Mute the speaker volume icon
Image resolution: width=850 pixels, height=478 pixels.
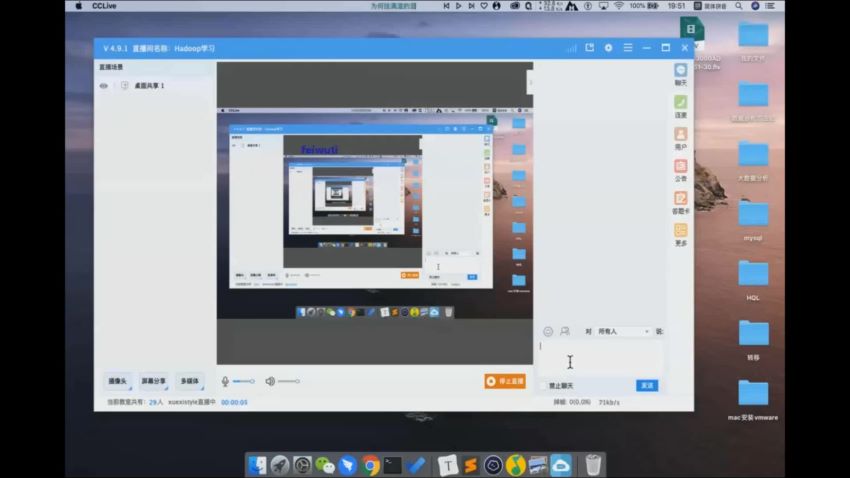point(269,381)
